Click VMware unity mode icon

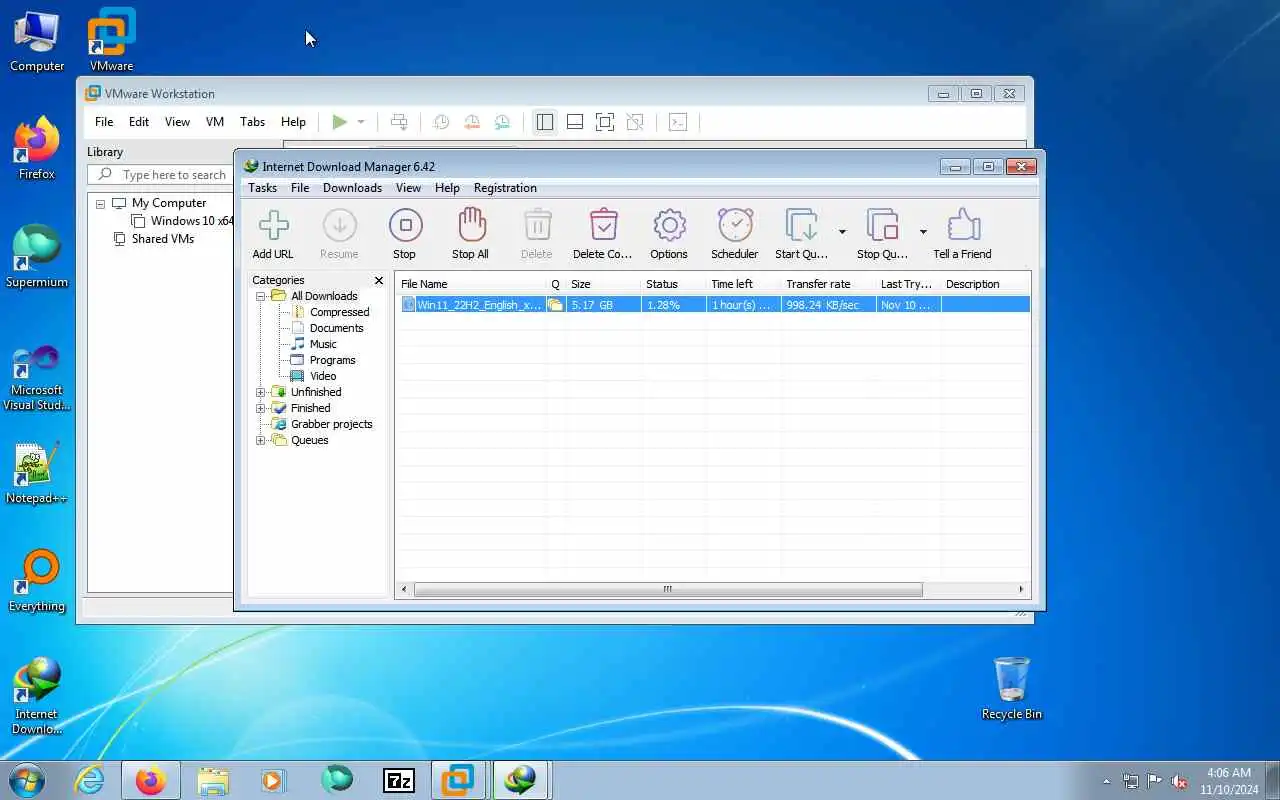pyautogui.click(x=635, y=122)
